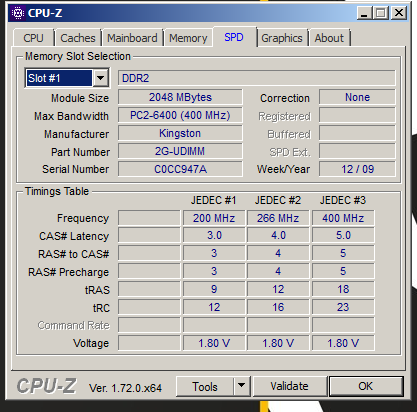Click the Kingston manufacturer value

point(180,133)
